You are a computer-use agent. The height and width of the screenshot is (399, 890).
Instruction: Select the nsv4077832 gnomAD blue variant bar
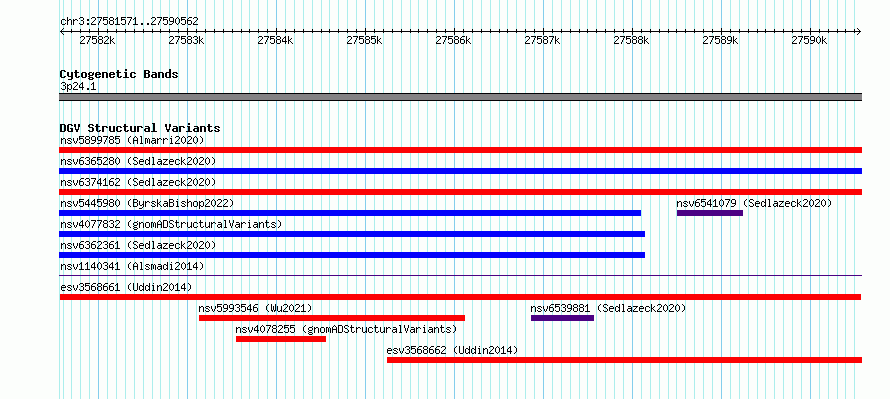tap(352, 234)
